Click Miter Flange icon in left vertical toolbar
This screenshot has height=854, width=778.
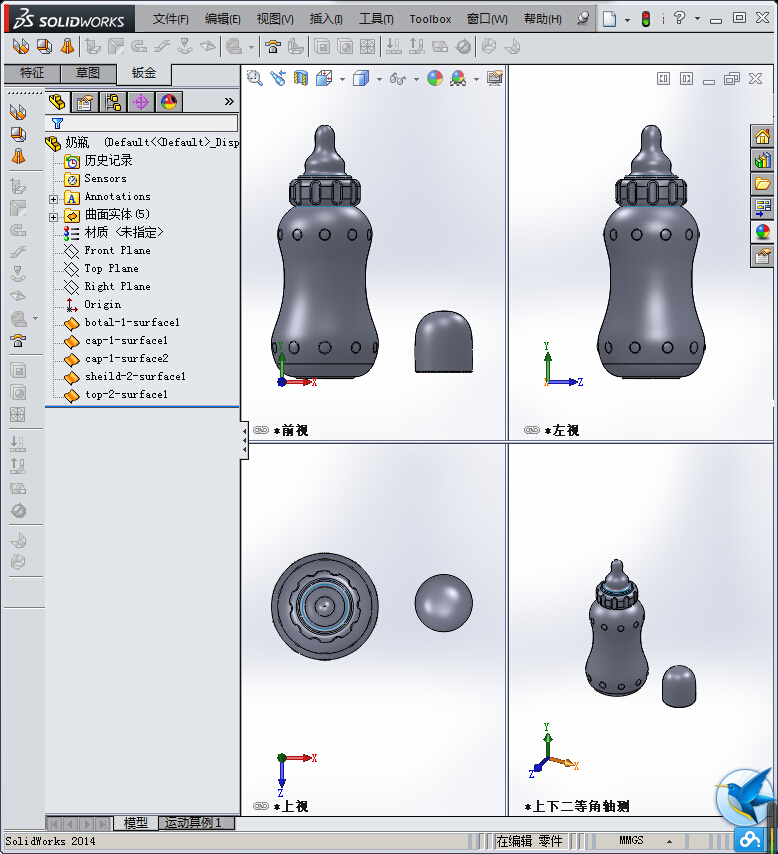click(18, 209)
